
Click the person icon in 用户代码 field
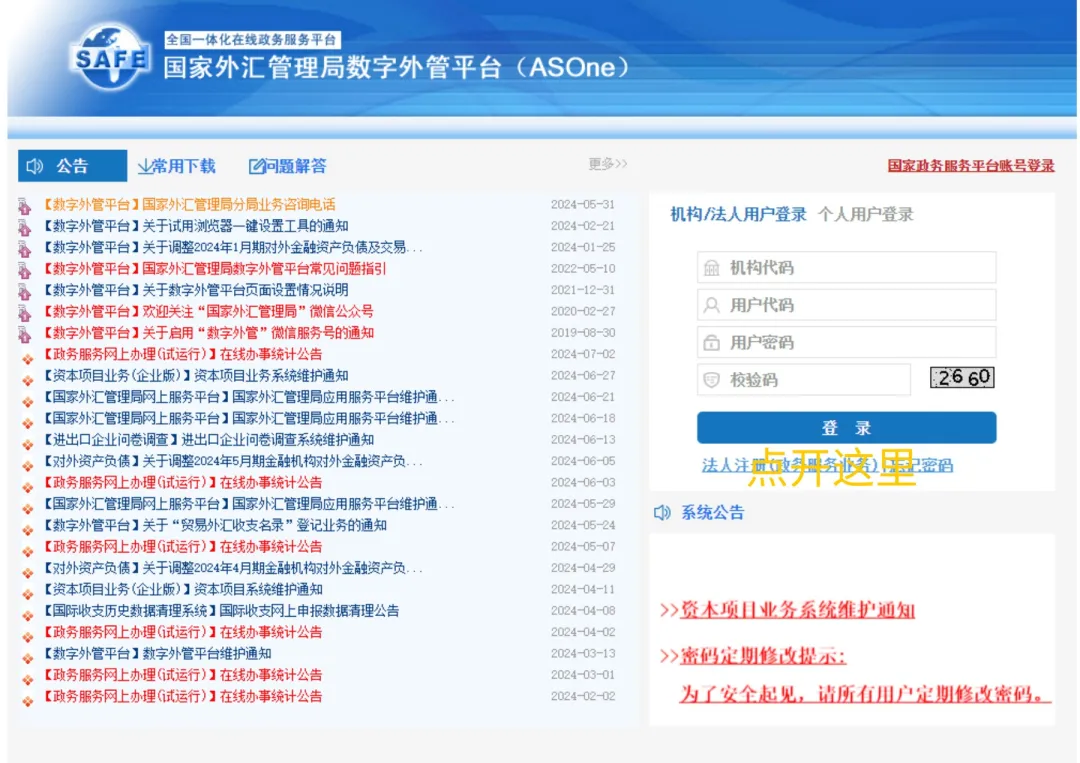712,305
